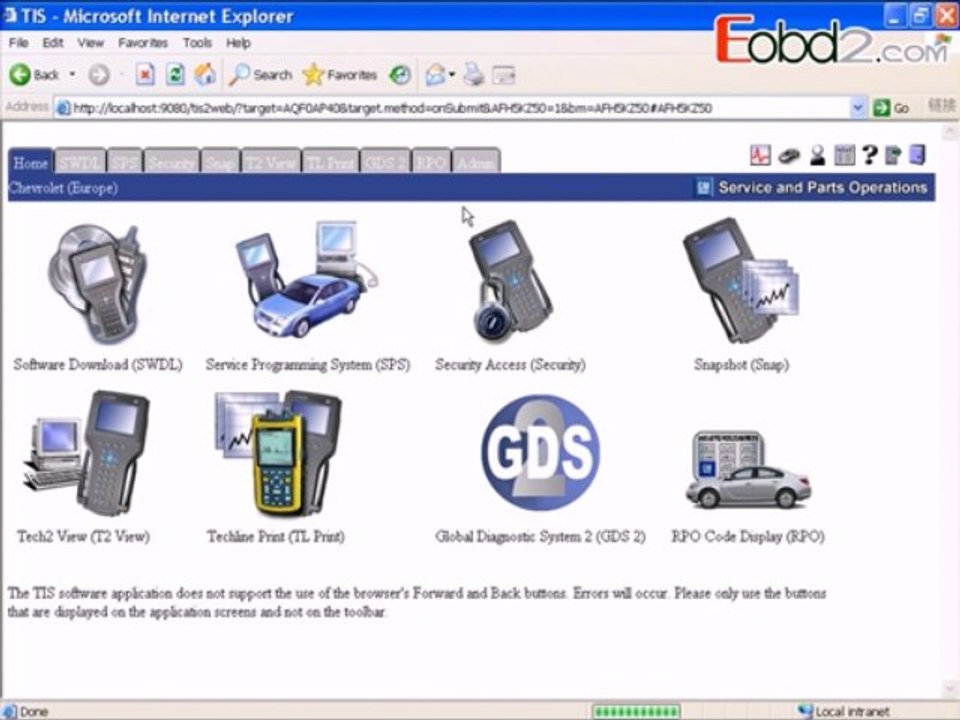Click RPO Code Display (RPO) text link

click(x=748, y=537)
